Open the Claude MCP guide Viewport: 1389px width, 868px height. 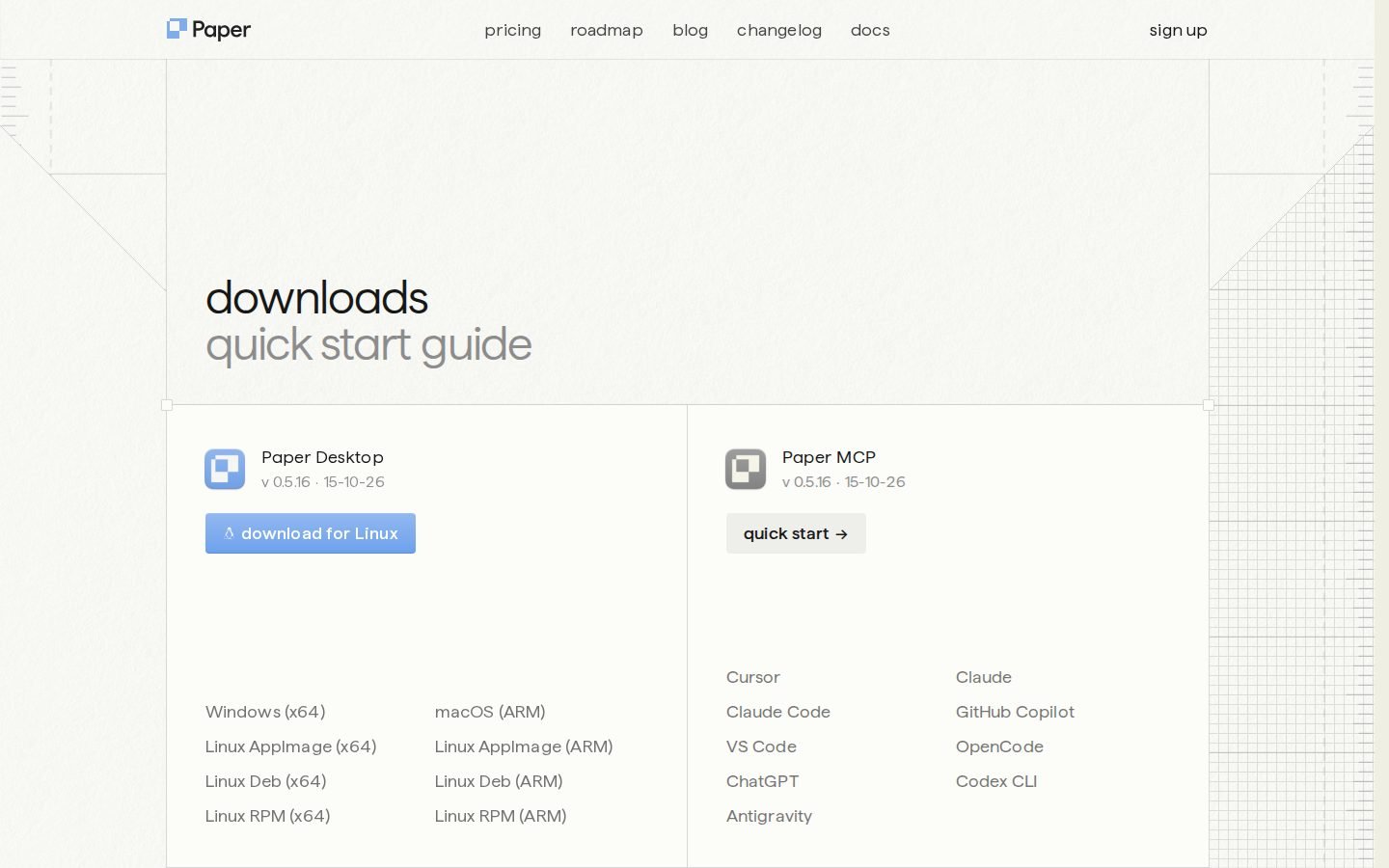984,677
